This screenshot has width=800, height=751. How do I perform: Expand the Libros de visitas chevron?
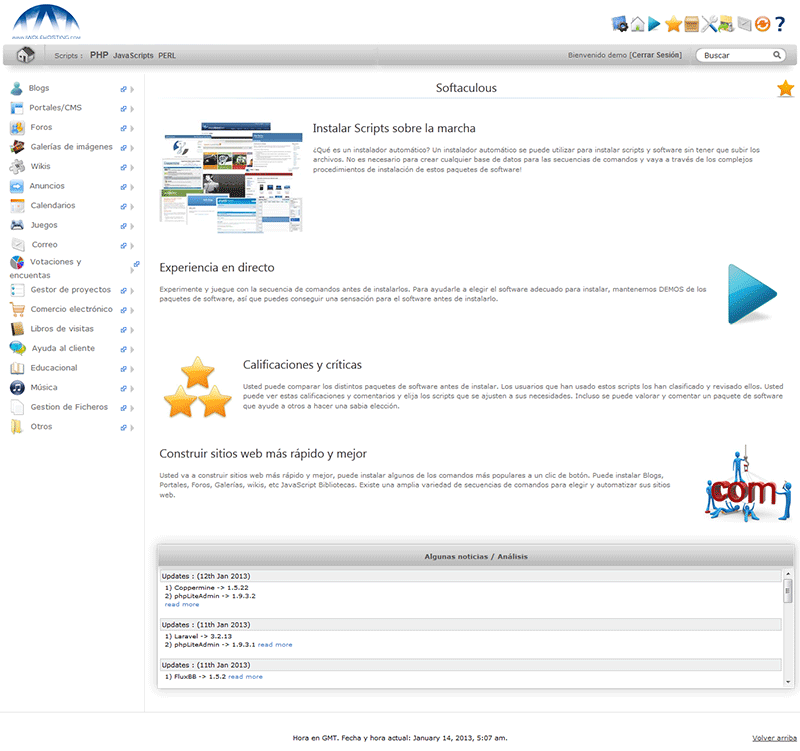[x=132, y=330]
